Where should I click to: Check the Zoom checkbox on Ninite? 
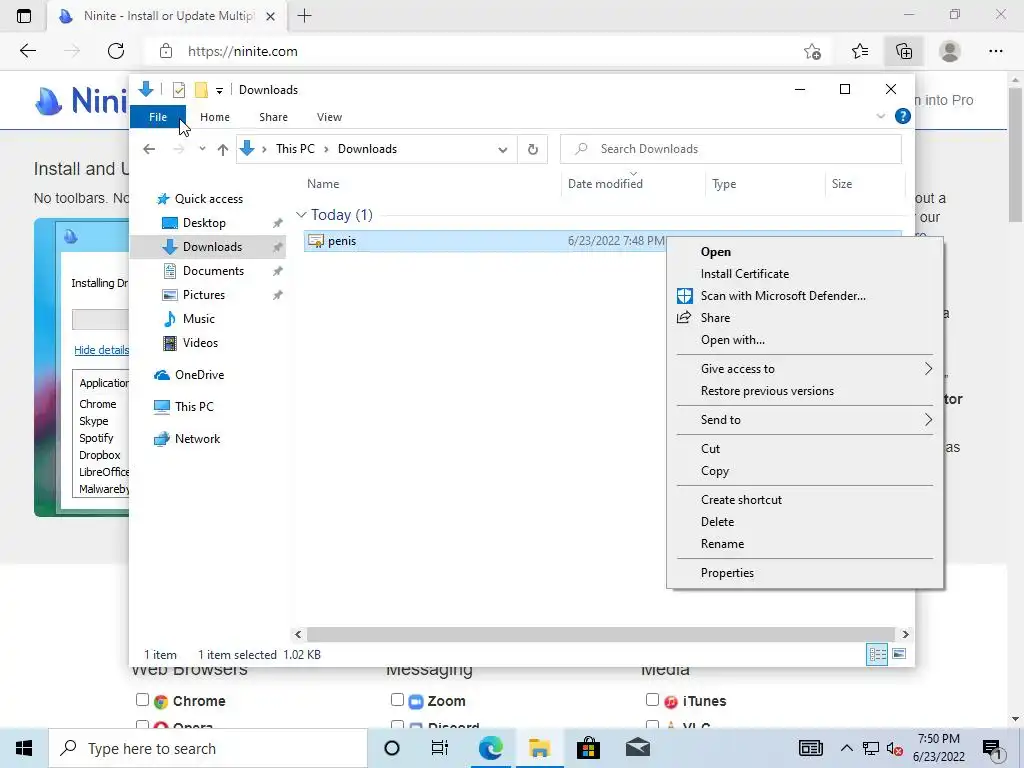point(397,700)
